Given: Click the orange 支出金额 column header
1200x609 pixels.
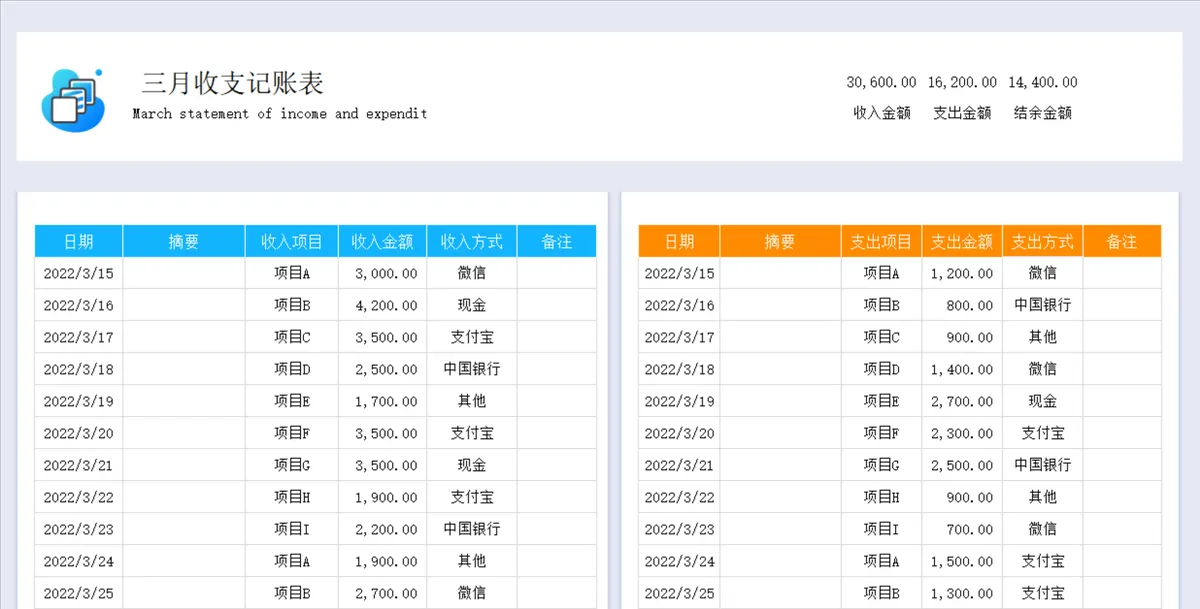Looking at the screenshot, I should coord(962,241).
